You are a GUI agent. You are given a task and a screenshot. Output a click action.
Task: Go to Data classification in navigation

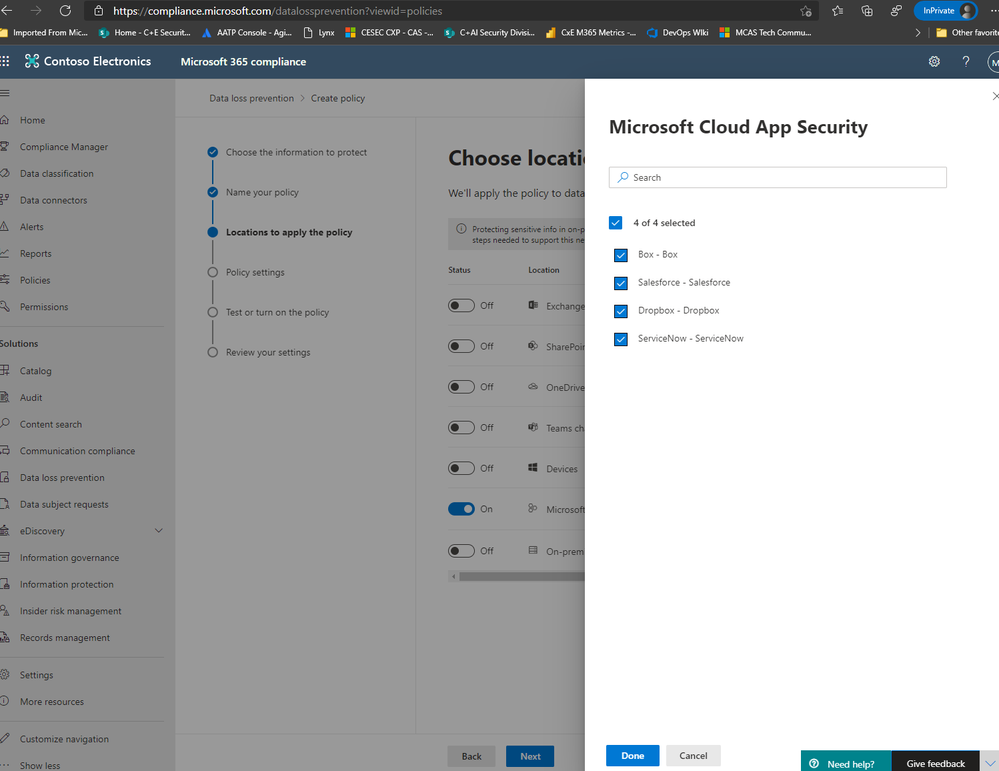click(57, 173)
